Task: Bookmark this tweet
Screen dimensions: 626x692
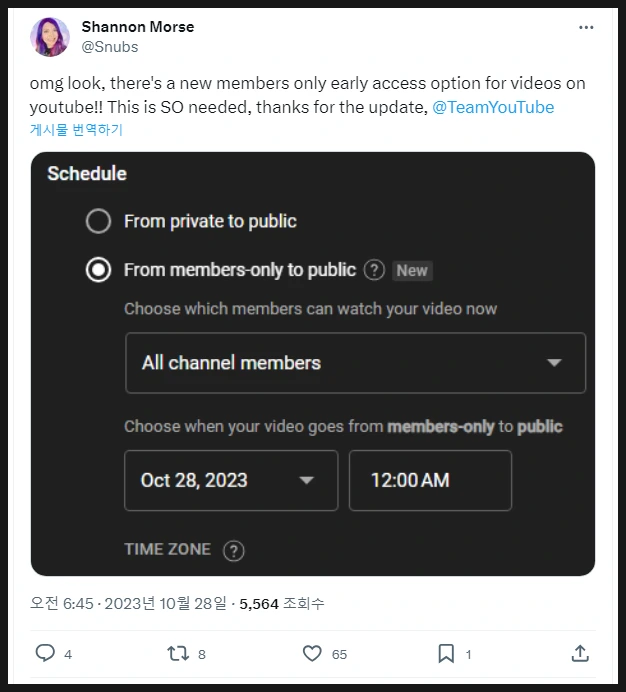Action: pos(446,653)
